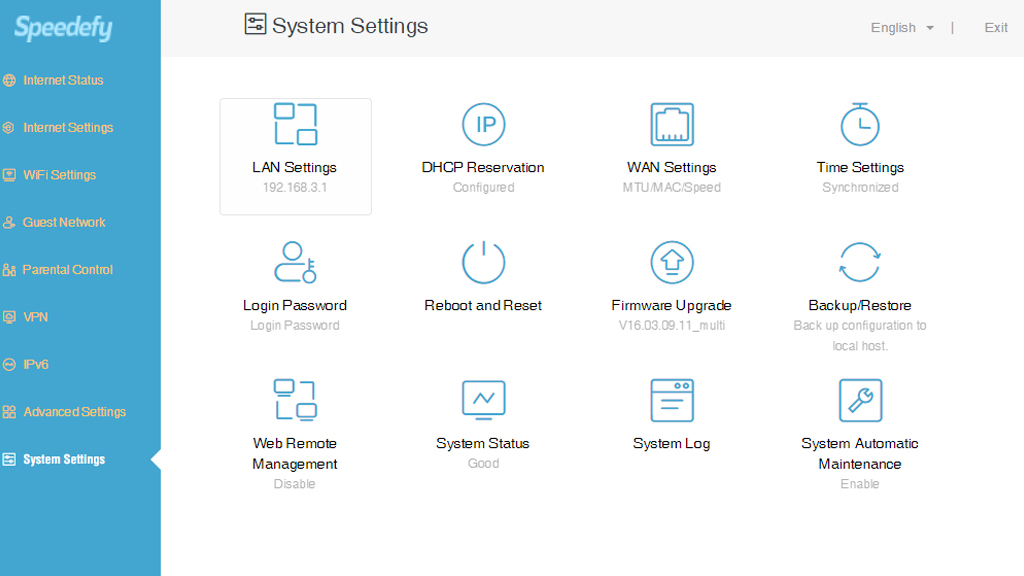
Task: Click Backup/Restore circular arrows icon
Action: click(x=860, y=262)
